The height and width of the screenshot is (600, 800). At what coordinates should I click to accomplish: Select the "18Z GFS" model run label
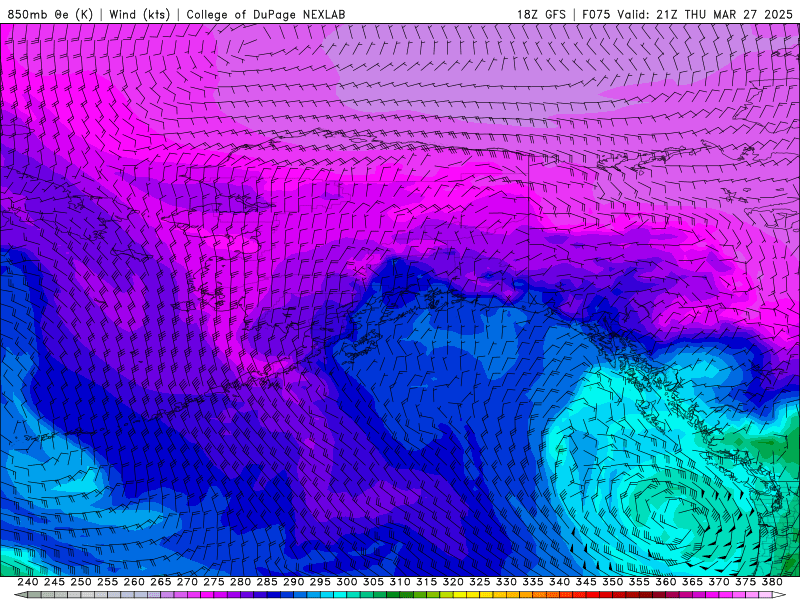click(x=541, y=14)
